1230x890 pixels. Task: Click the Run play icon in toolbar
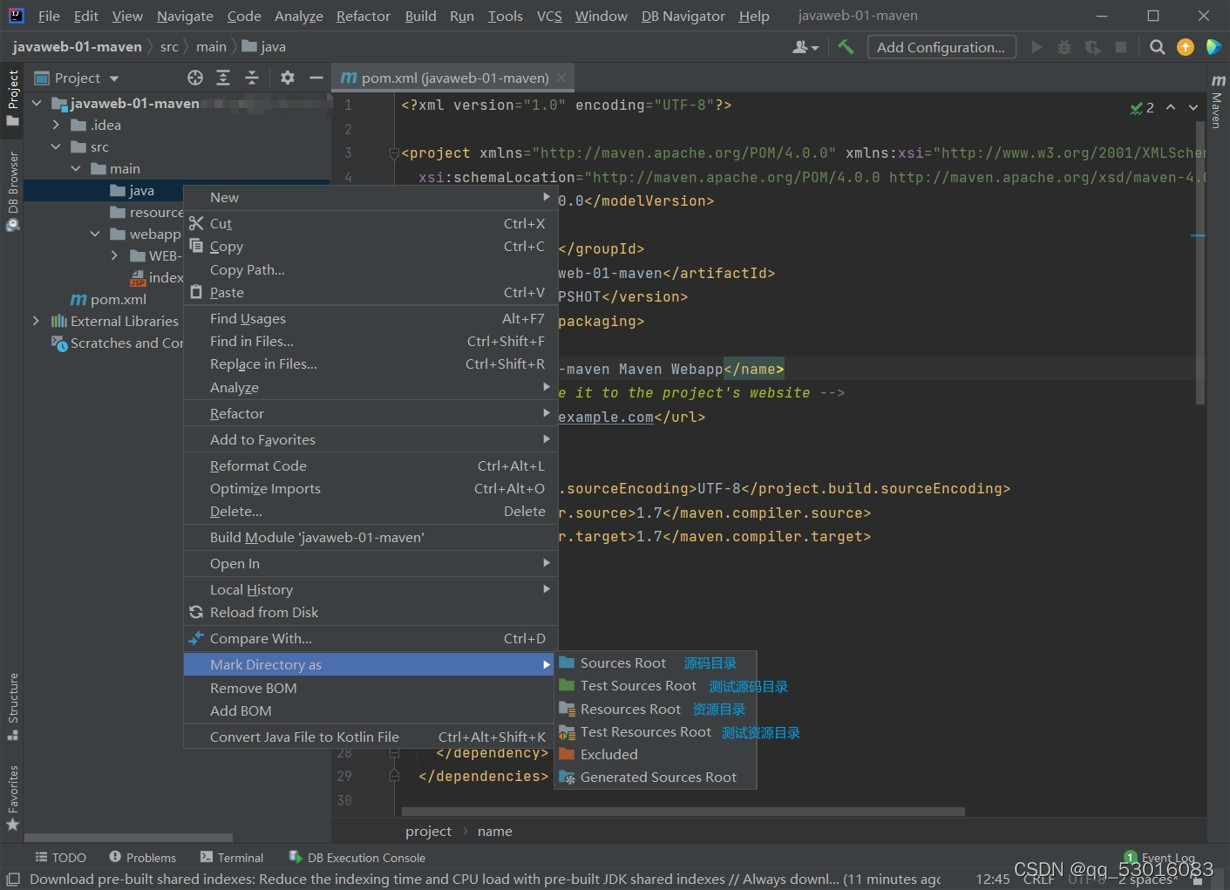coord(1036,47)
